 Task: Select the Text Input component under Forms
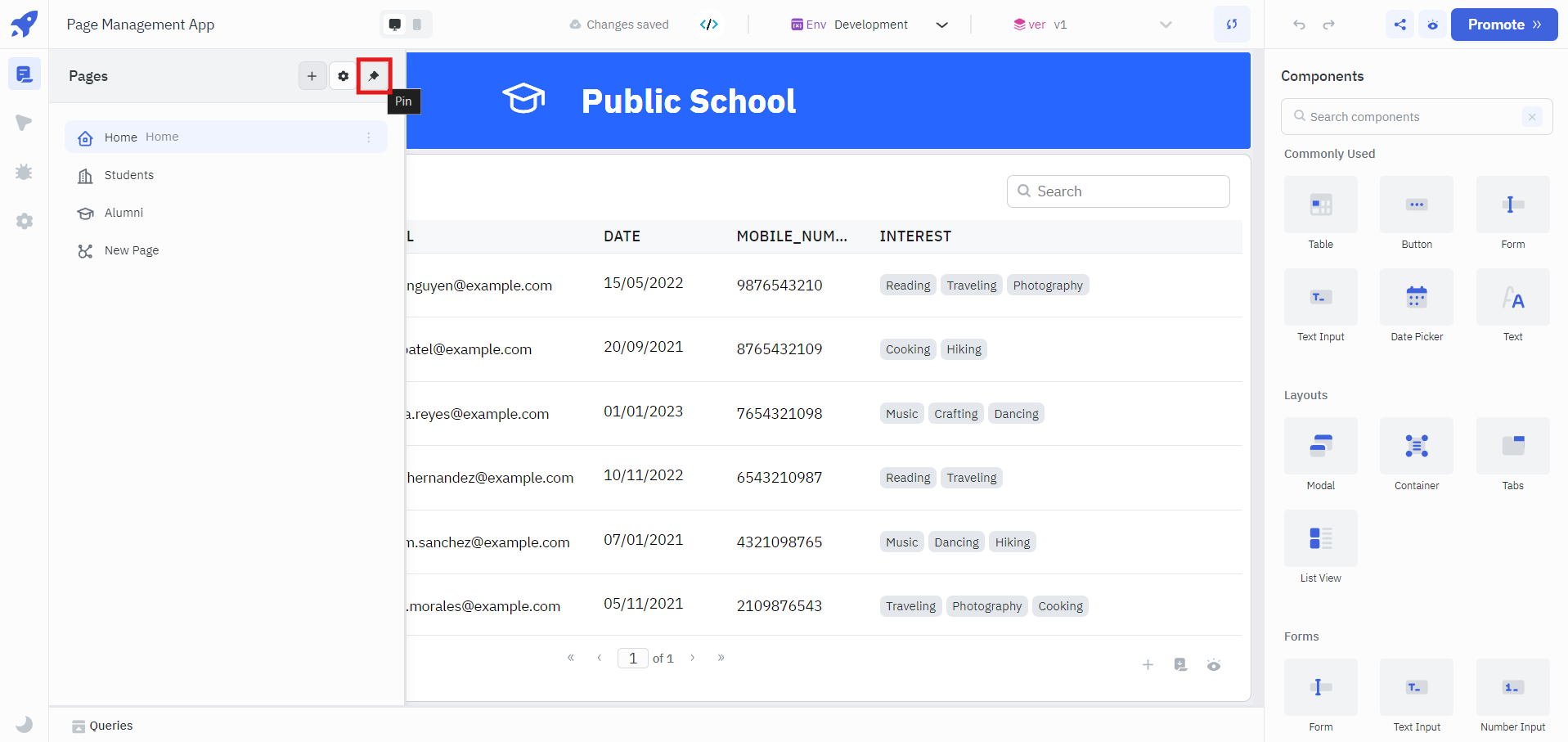pos(1417,696)
